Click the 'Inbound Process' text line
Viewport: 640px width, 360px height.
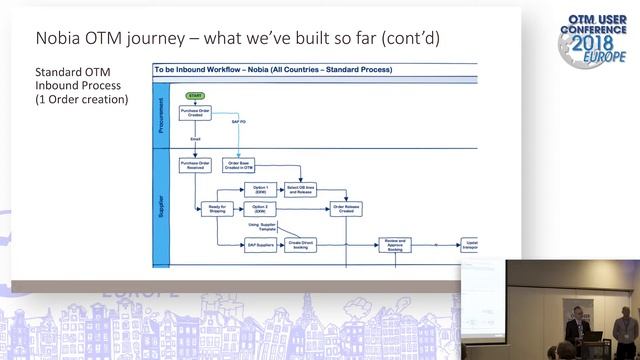pos(78,86)
